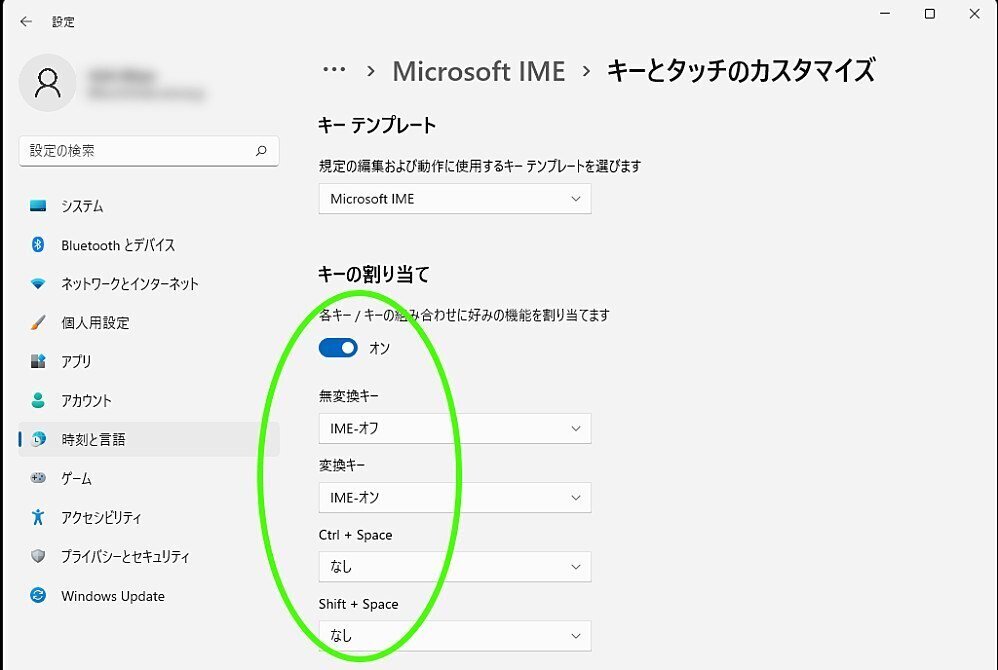Click the Shift + Space label

coord(358,604)
